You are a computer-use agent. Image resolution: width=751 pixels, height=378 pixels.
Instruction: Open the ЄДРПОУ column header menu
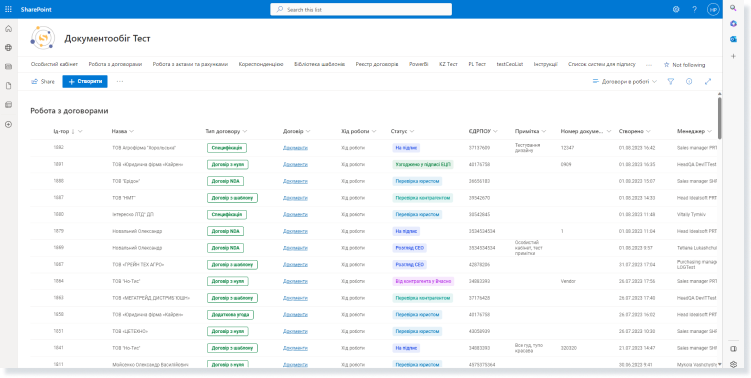[483, 131]
